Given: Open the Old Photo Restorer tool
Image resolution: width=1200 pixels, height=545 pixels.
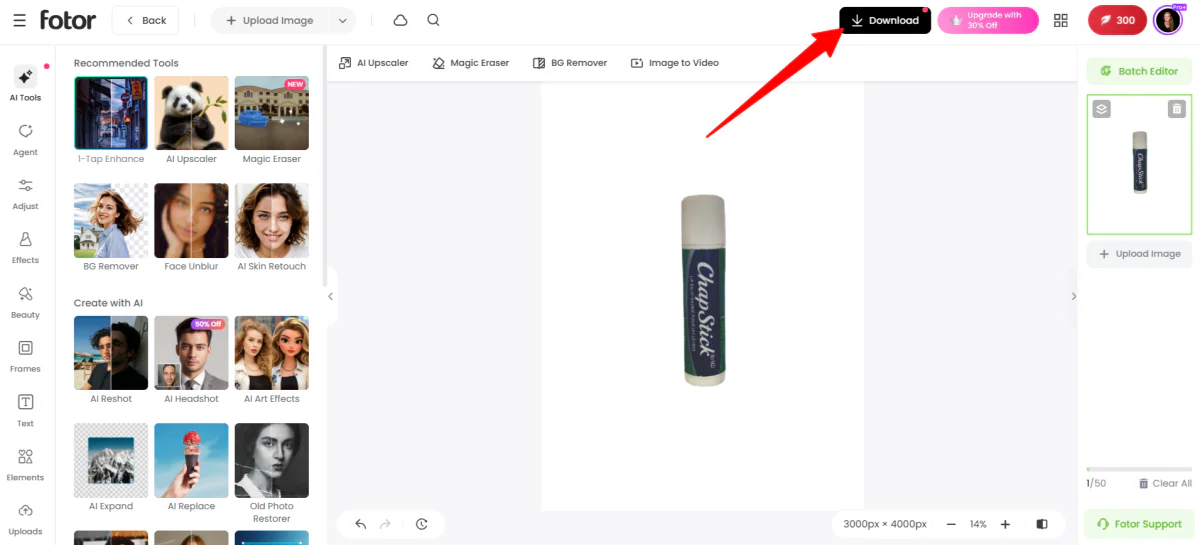Looking at the screenshot, I should point(272,460).
